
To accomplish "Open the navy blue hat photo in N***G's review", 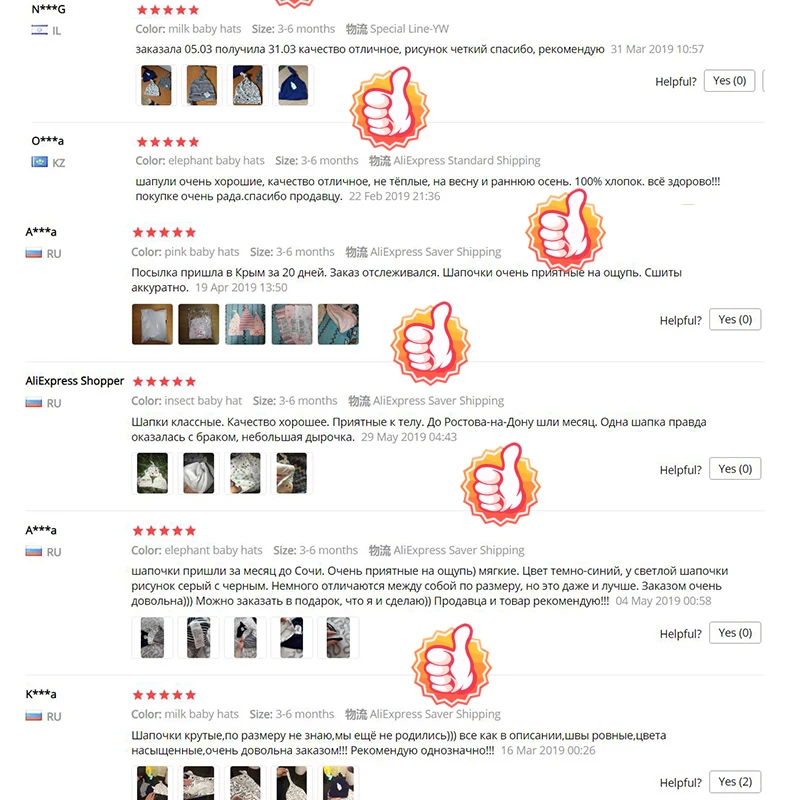I will 293,85.
